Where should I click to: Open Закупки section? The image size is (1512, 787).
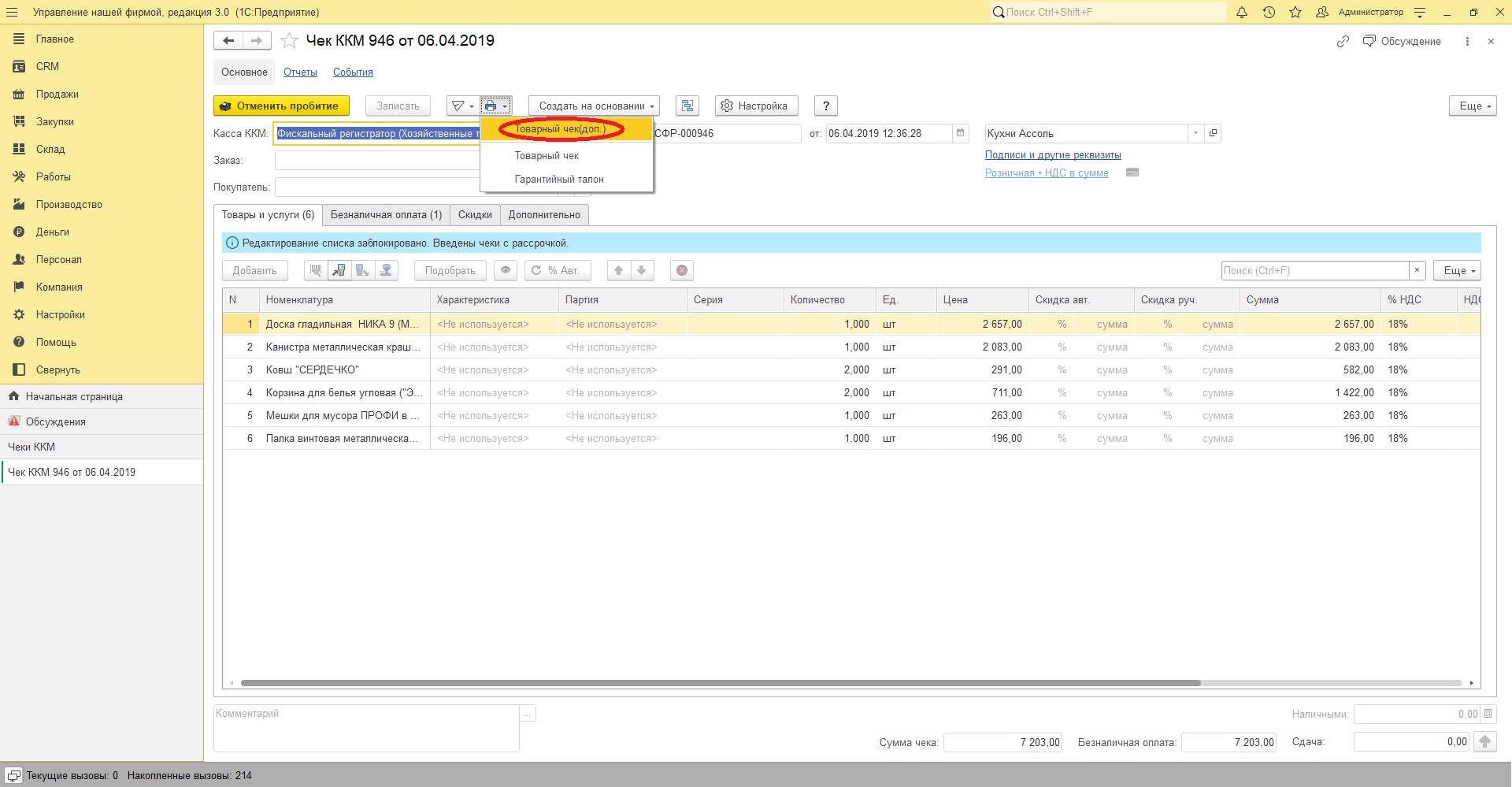tap(54, 121)
